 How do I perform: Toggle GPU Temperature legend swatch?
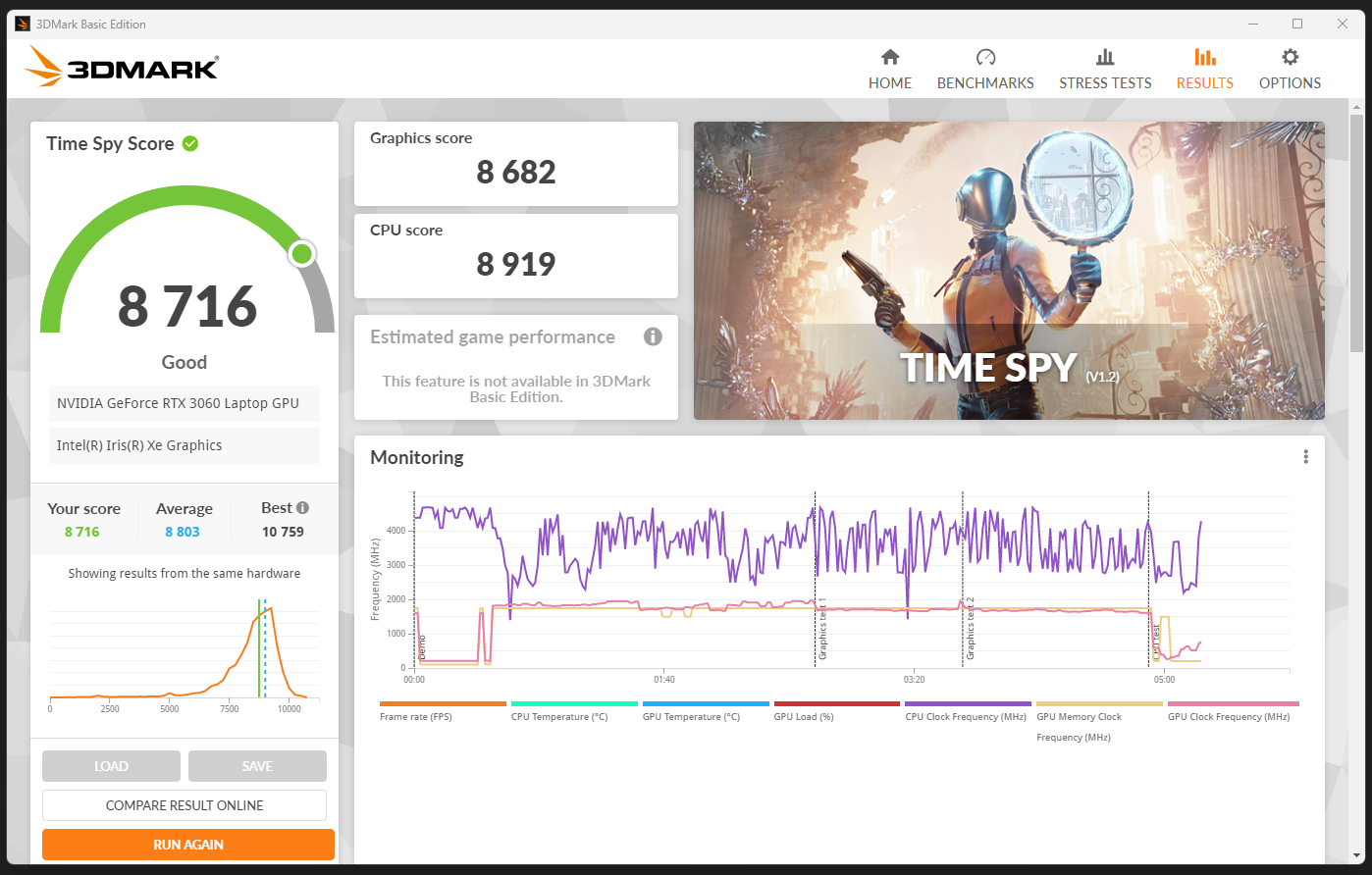(x=706, y=703)
